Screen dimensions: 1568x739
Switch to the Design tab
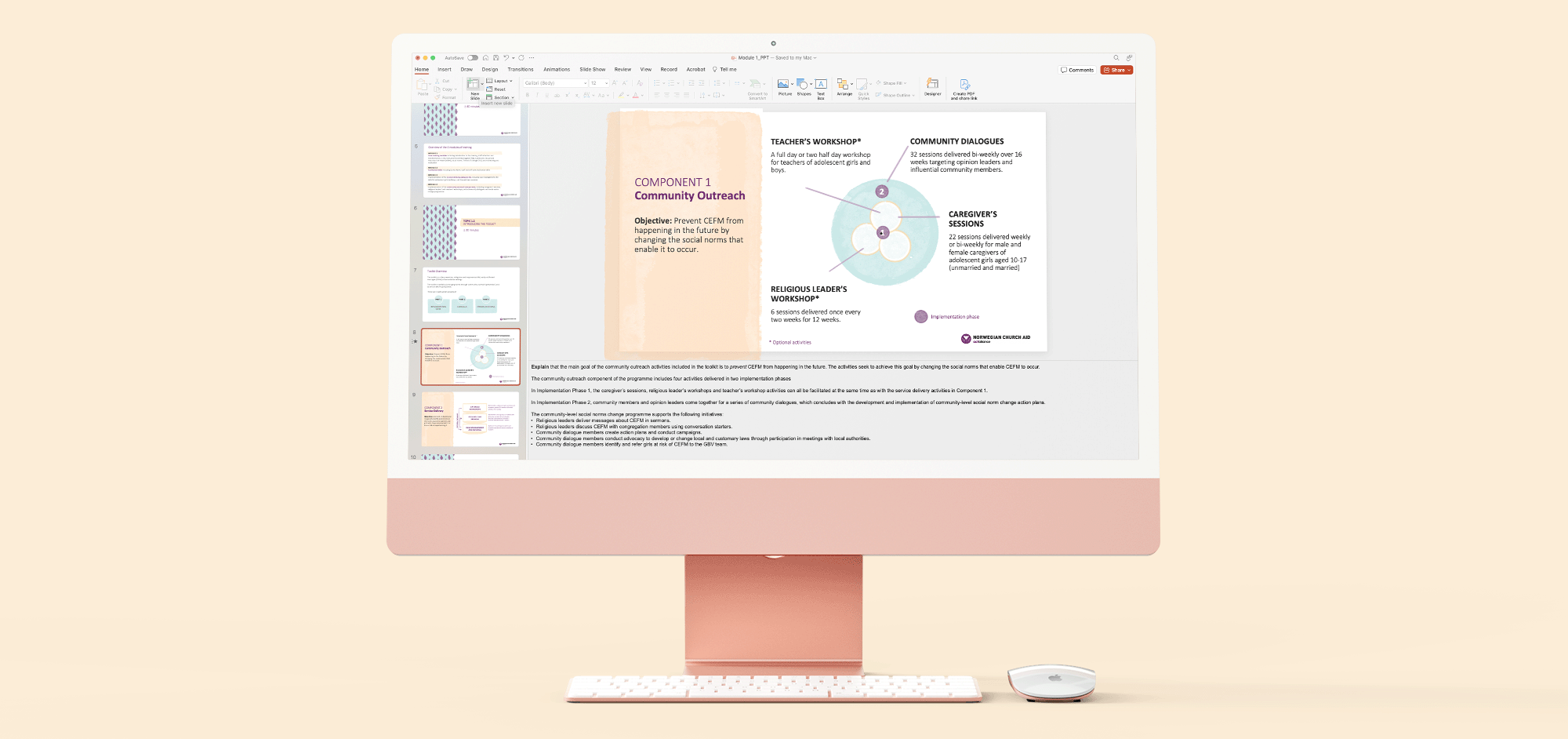(490, 69)
